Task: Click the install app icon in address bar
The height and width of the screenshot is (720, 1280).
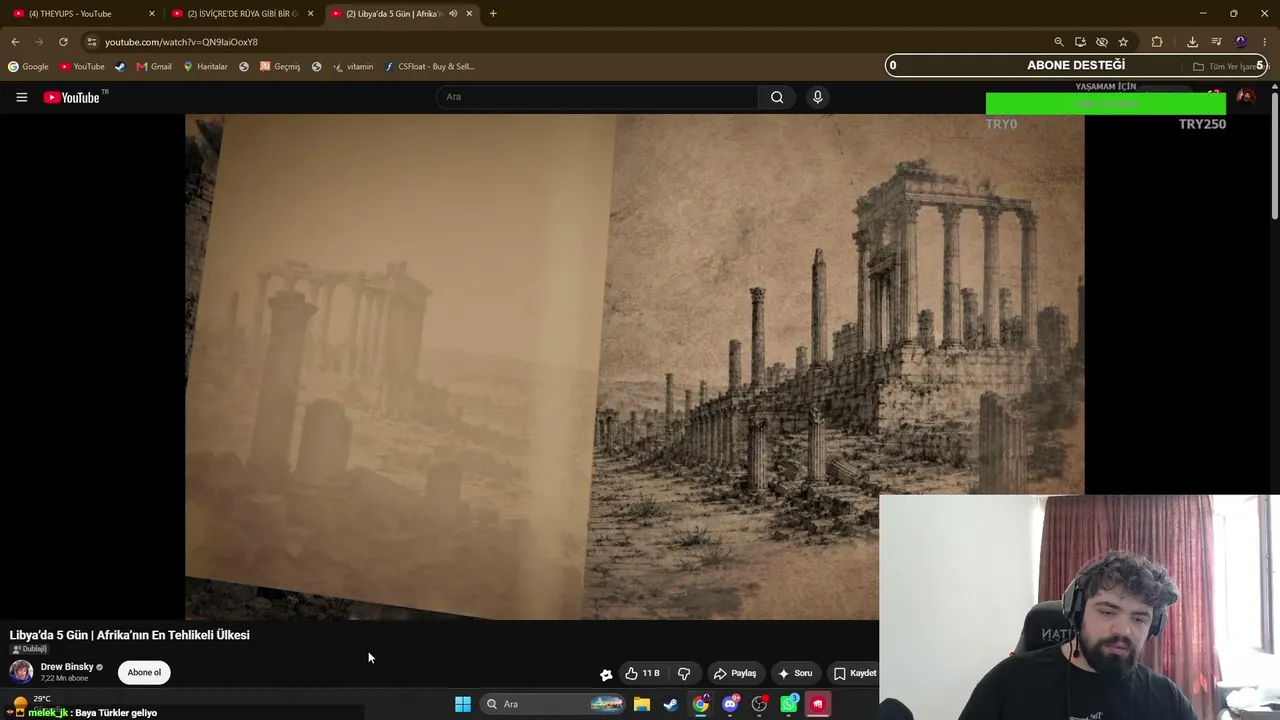Action: (x=1080, y=42)
